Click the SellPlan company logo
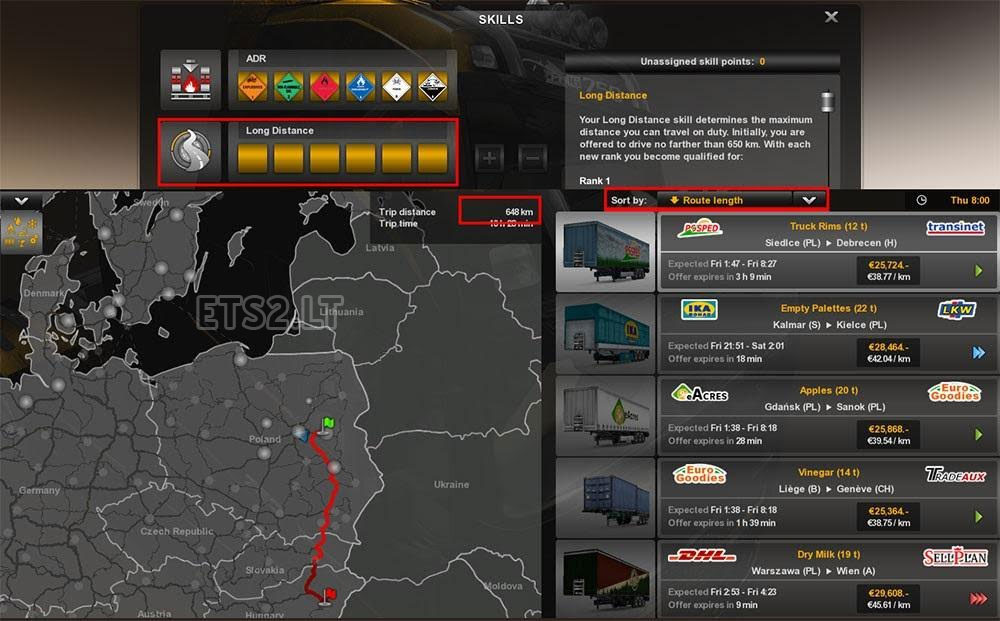Viewport: 1000px width, 621px height. (955, 557)
